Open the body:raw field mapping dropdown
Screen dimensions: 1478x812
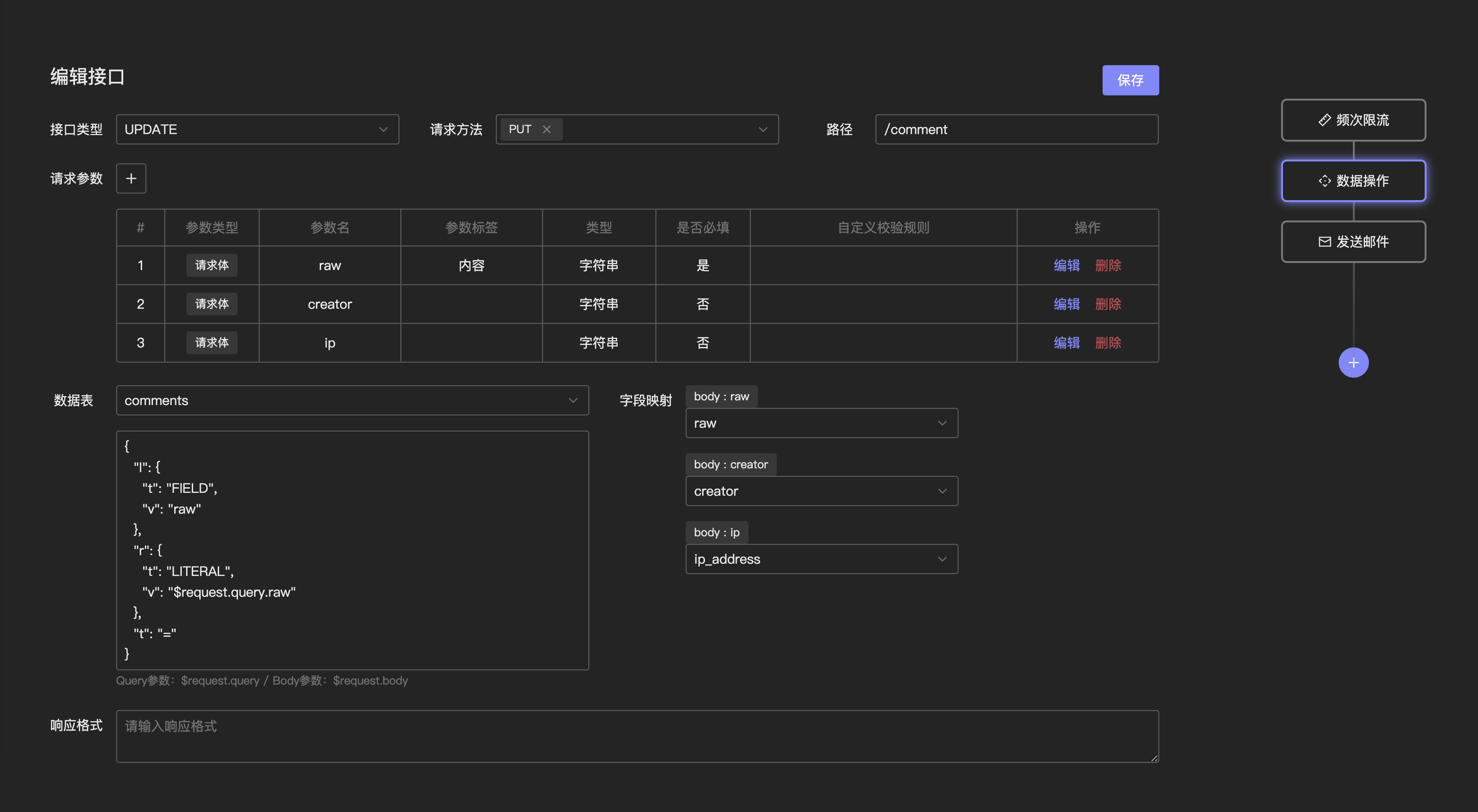point(821,423)
